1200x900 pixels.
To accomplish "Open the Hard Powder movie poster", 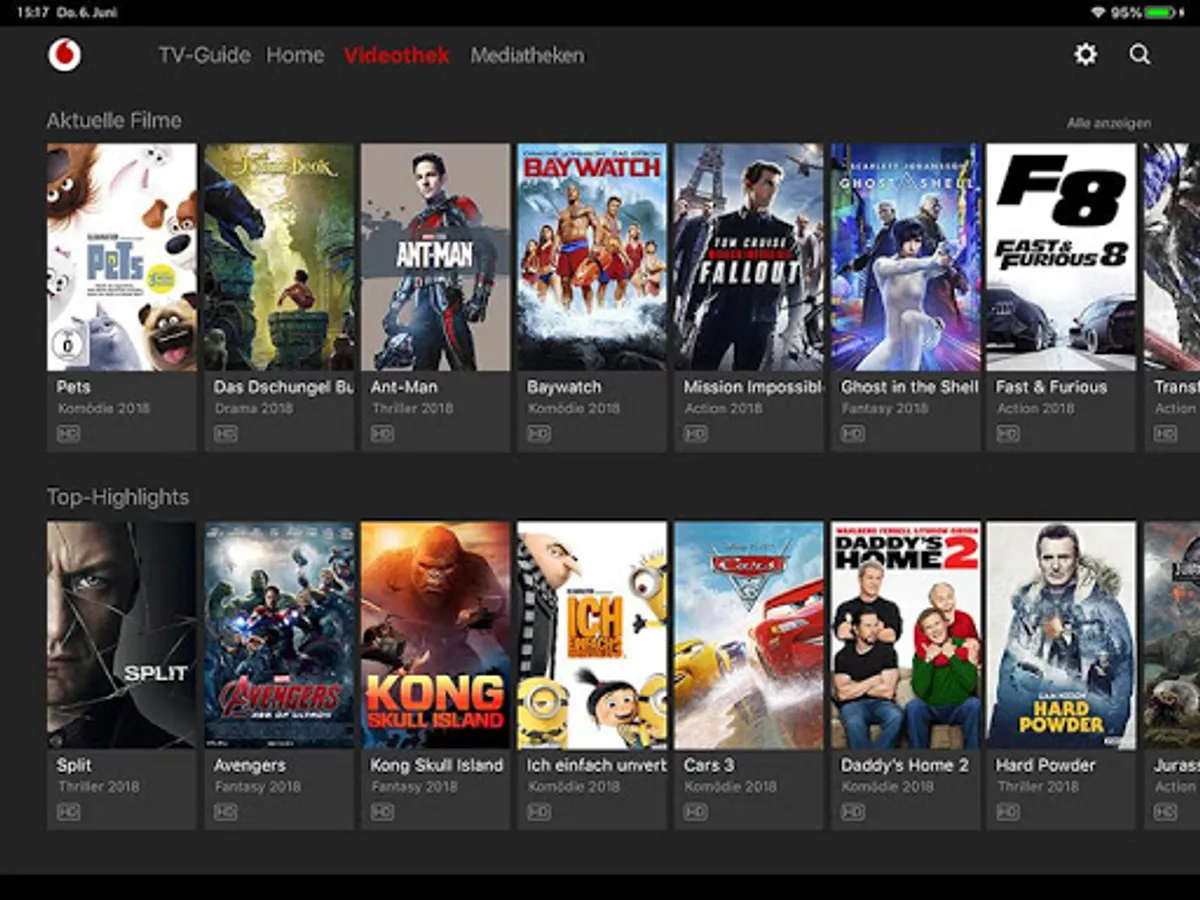I will pos(1061,635).
